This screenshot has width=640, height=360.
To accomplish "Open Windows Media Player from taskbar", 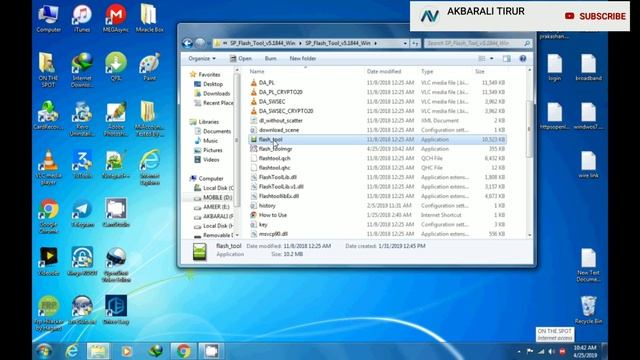I will pos(127,351).
